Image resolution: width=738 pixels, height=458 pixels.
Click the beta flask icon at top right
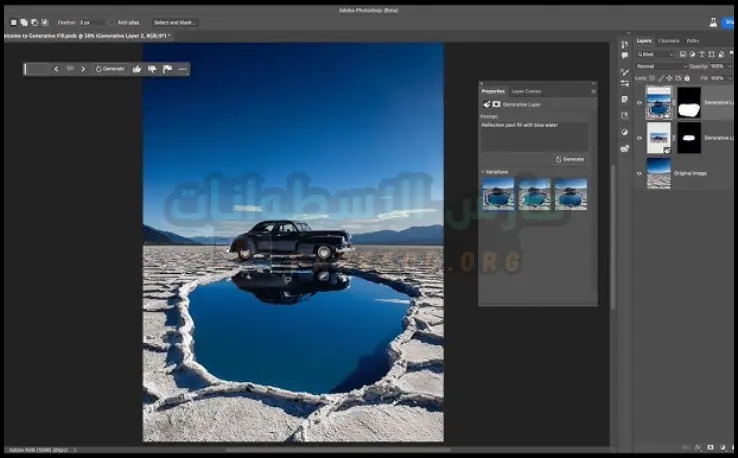(x=713, y=22)
